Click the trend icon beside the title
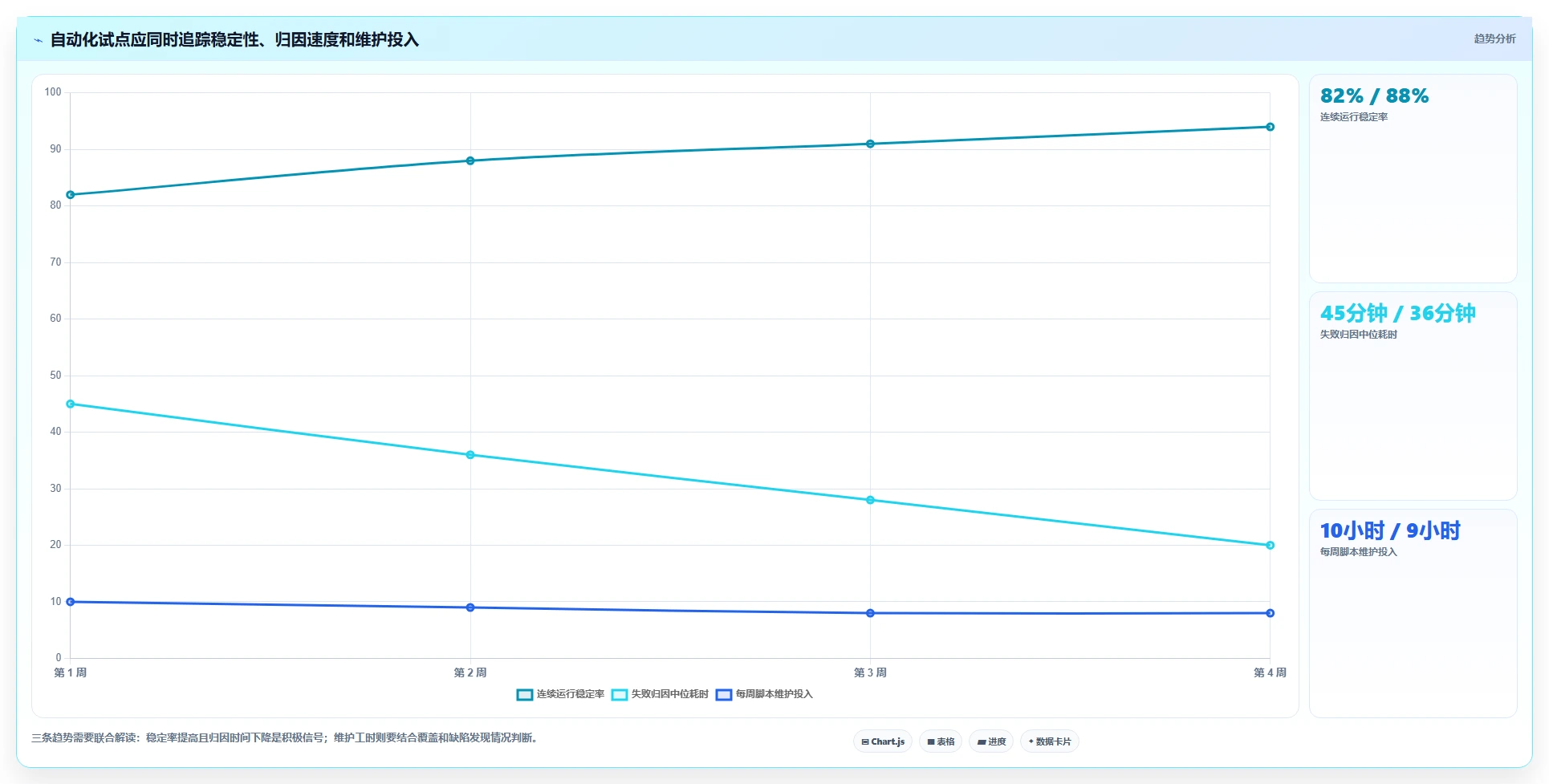This screenshot has height=784, width=1549. tap(38, 40)
